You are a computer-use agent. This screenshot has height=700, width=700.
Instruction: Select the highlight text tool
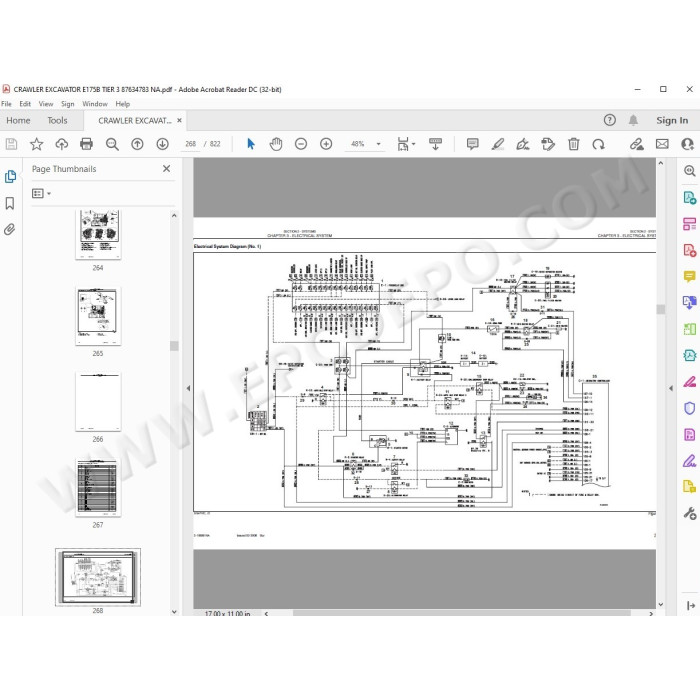tap(498, 144)
